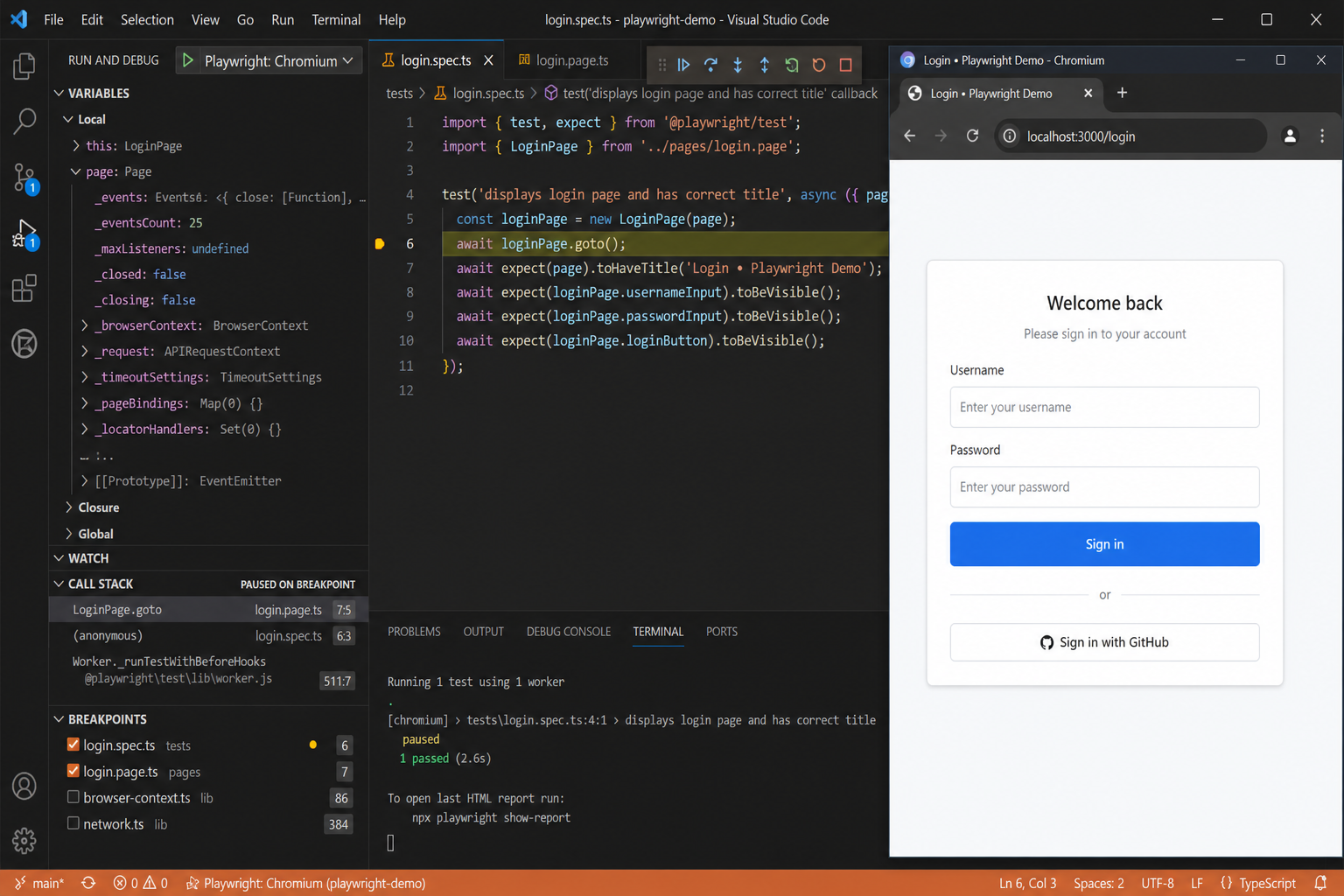
Task: Open the File menu
Action: pyautogui.click(x=53, y=19)
